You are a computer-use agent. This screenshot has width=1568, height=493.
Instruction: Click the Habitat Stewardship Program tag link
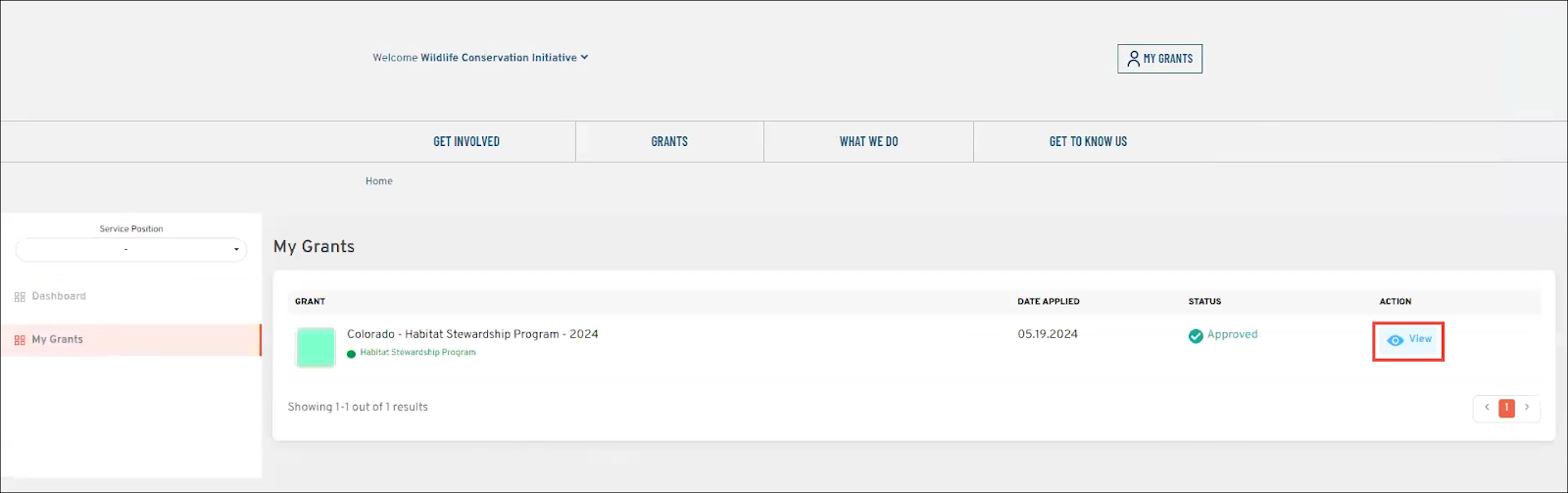[417, 353]
